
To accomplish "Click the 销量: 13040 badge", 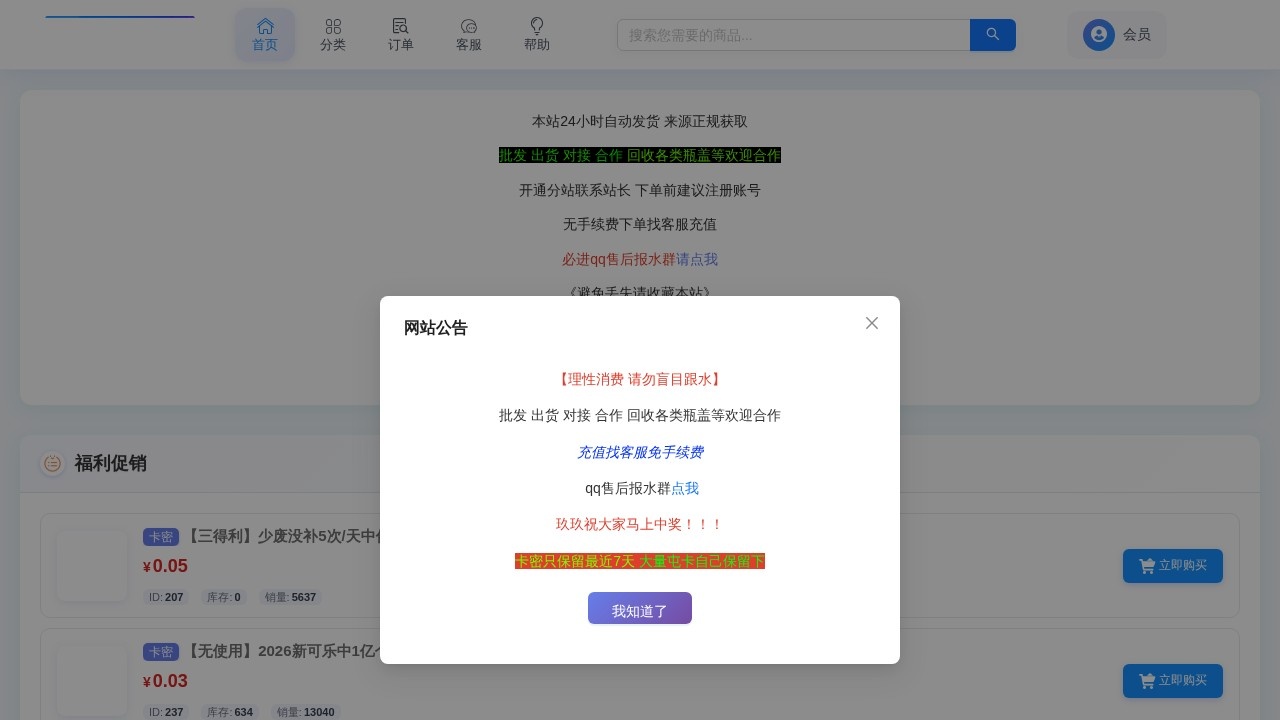I will 306,712.
